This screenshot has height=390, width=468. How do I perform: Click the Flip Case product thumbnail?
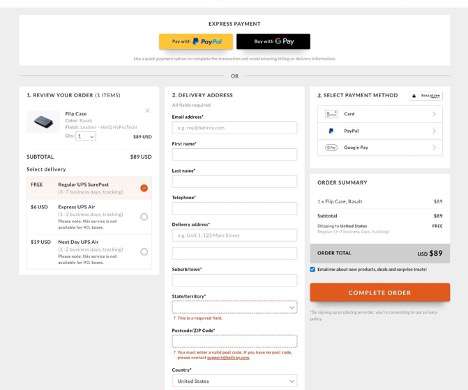tap(43, 121)
